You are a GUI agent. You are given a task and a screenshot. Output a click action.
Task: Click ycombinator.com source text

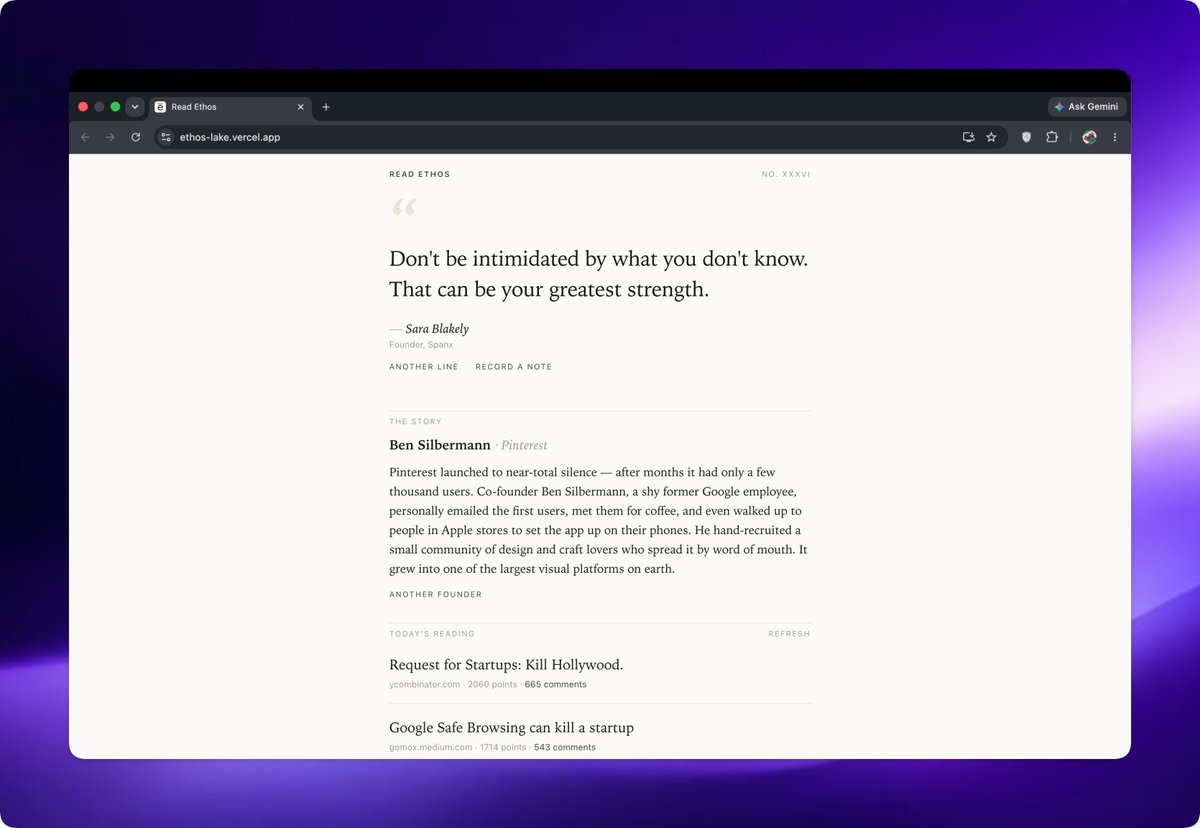click(x=425, y=685)
